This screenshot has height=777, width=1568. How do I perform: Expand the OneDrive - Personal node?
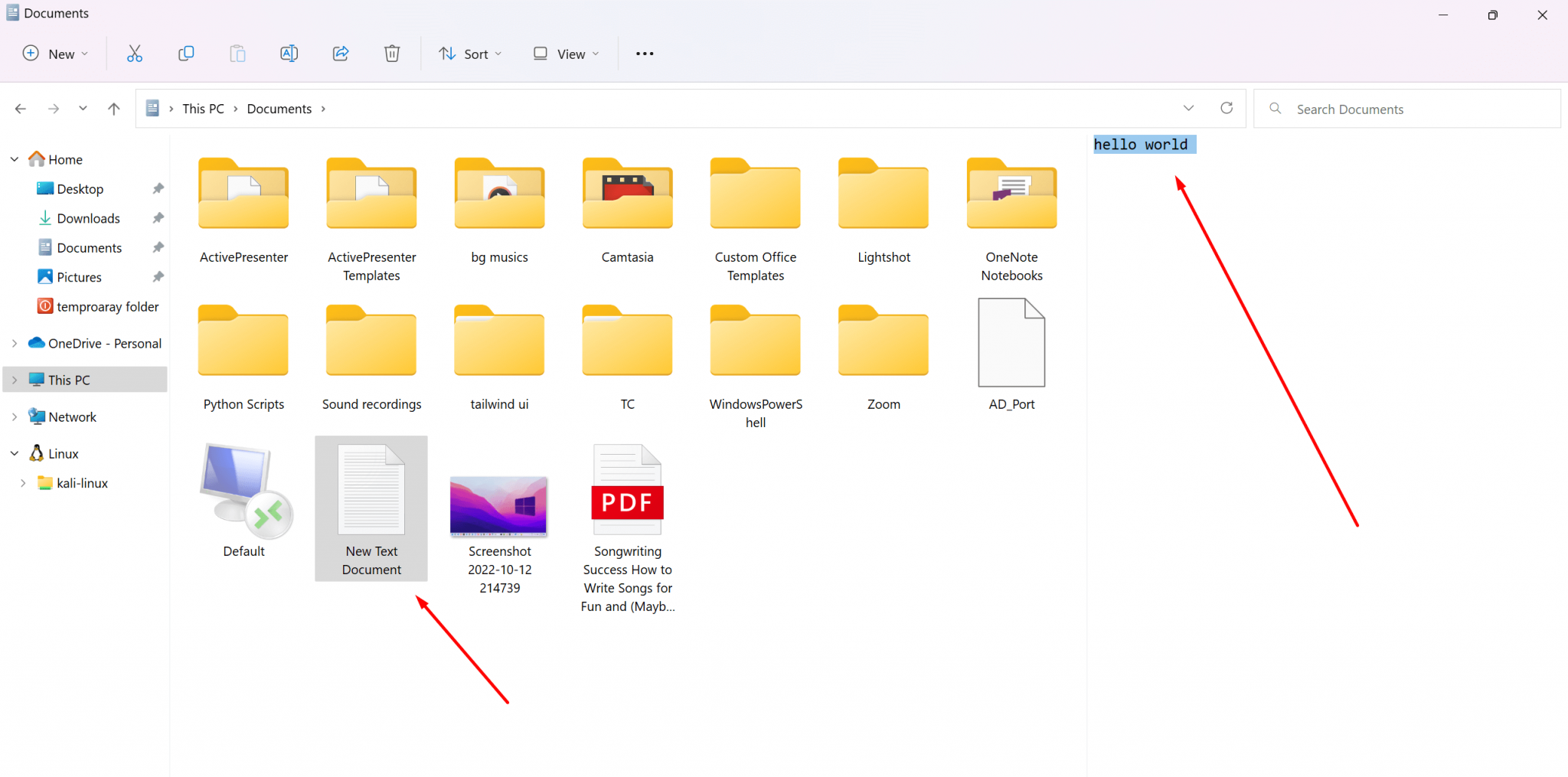pyautogui.click(x=15, y=344)
